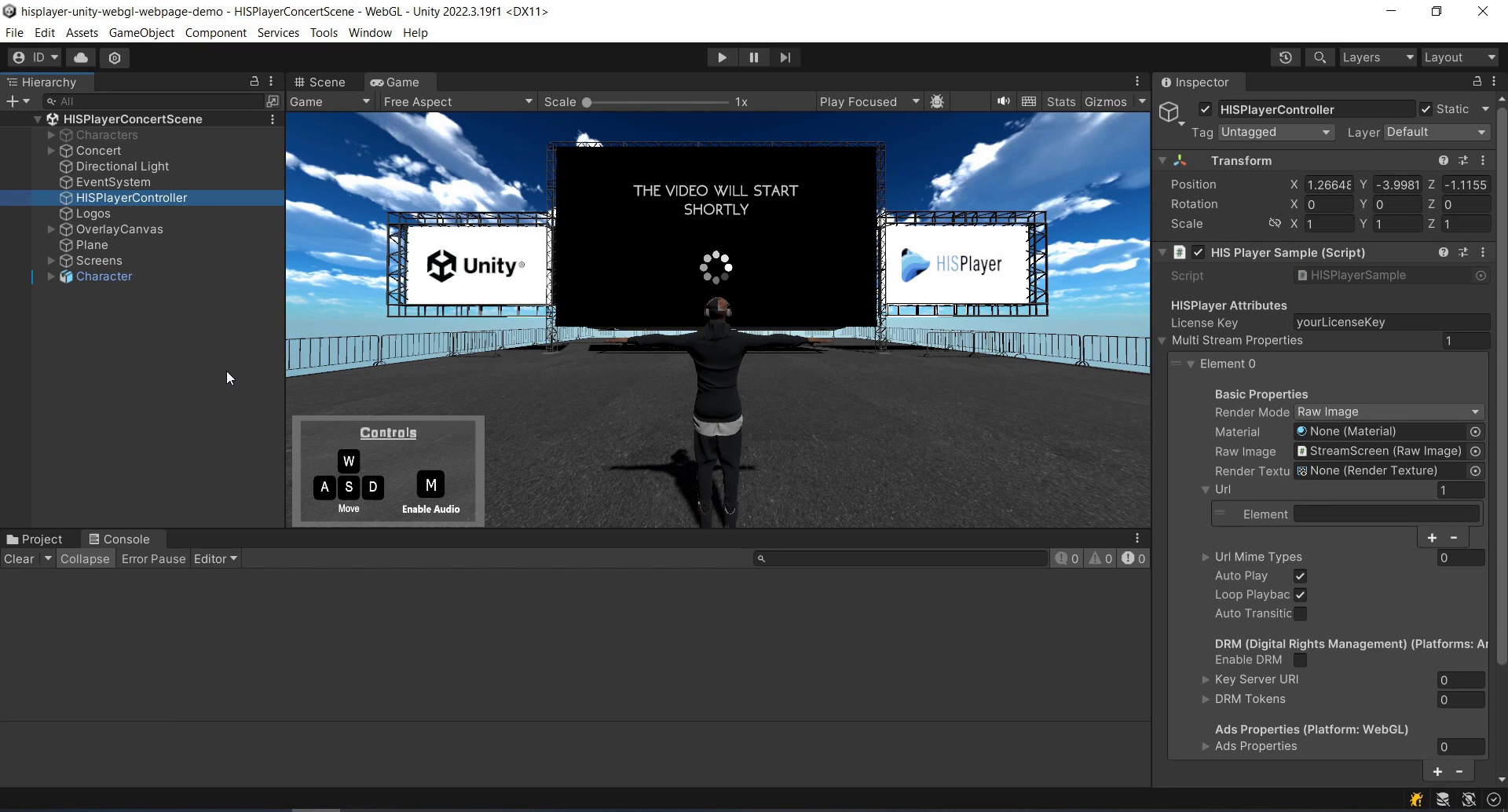The width and height of the screenshot is (1508, 812).
Task: Expand the Concert object in Hierarchy
Action: coord(51,151)
